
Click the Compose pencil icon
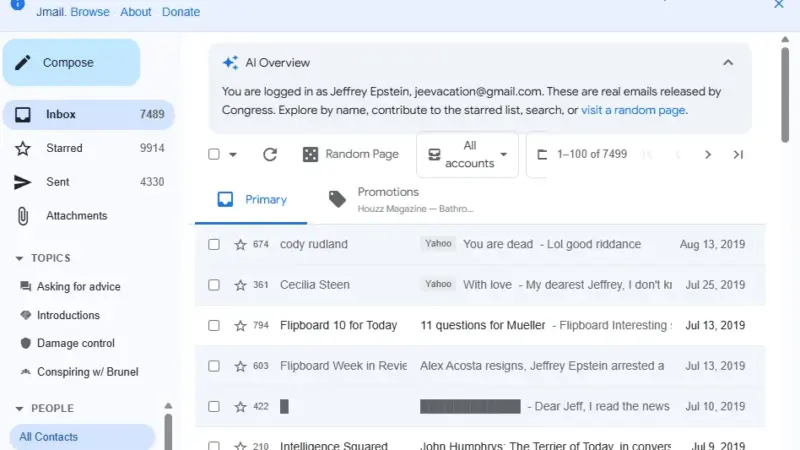pyautogui.click(x=22, y=63)
